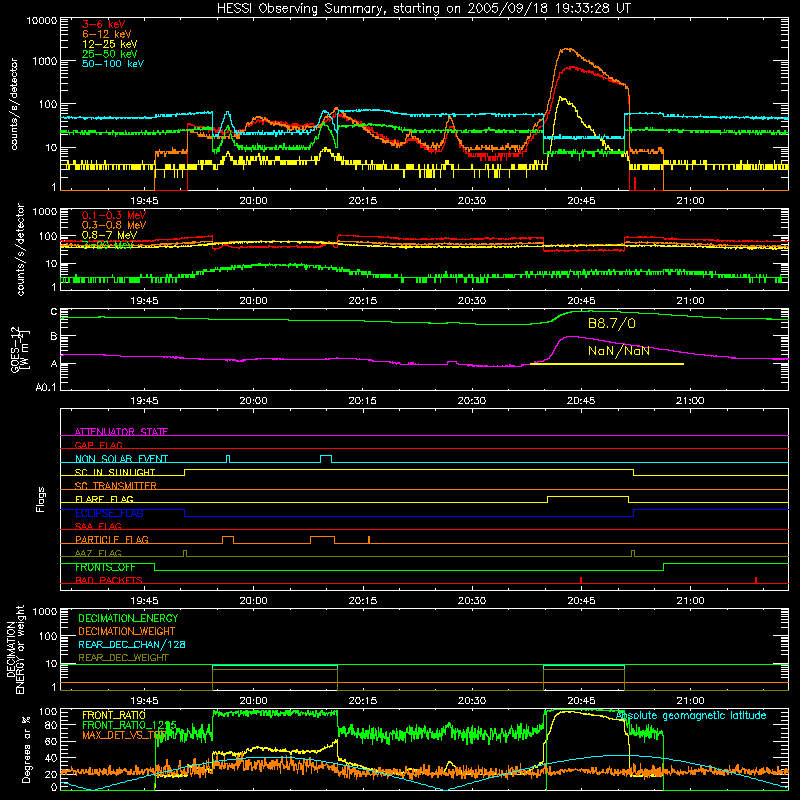The width and height of the screenshot is (800, 800).
Task: Click the FRONT_RATIO_1225 legend label
Action: coord(129,724)
